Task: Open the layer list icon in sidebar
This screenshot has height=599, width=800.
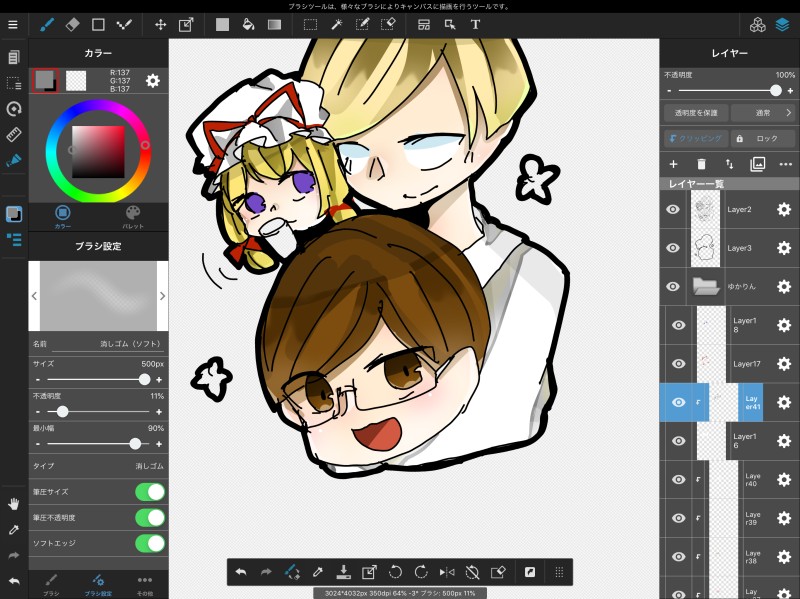Action: [x=14, y=240]
